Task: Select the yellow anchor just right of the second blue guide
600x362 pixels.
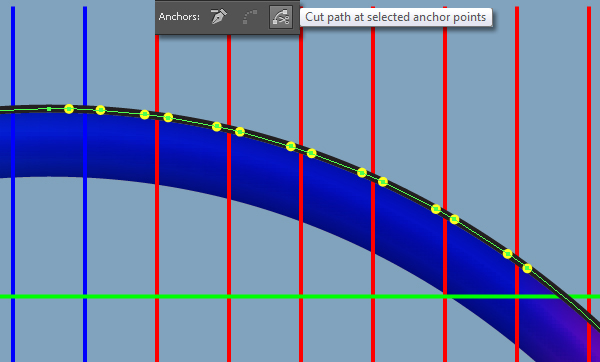Action: pos(100,110)
